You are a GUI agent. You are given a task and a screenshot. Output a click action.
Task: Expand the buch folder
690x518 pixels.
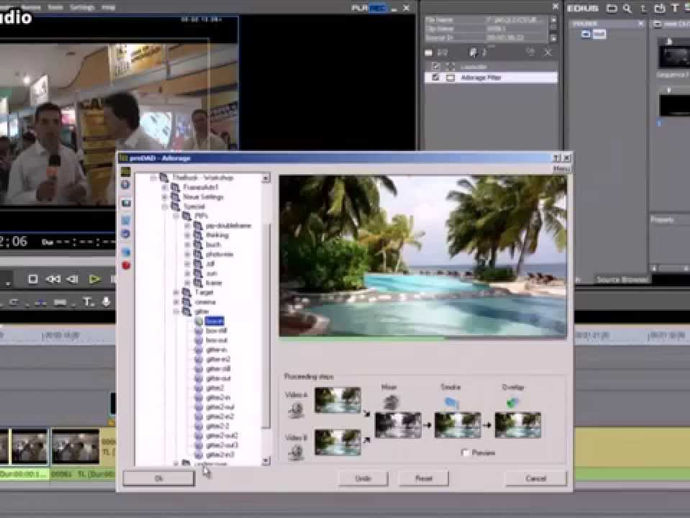[187, 245]
